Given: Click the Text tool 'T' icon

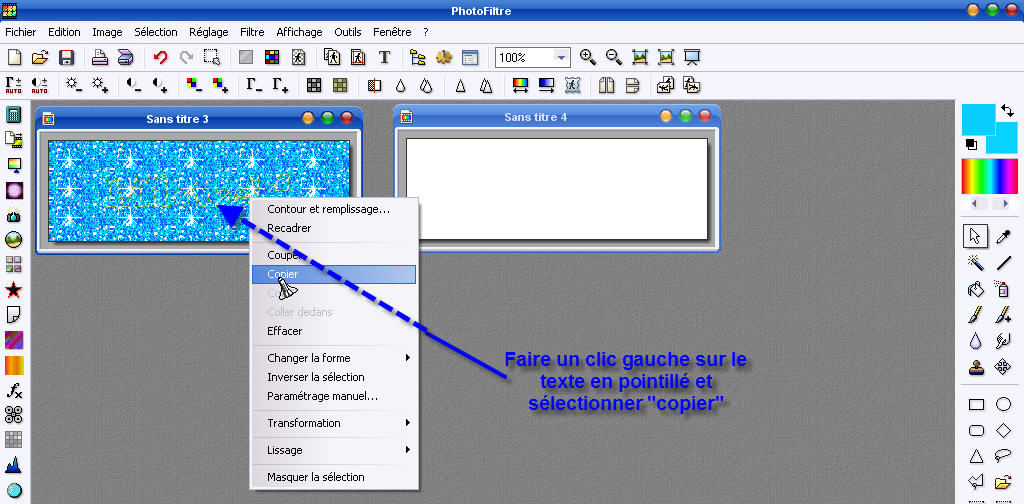Looking at the screenshot, I should [x=384, y=57].
